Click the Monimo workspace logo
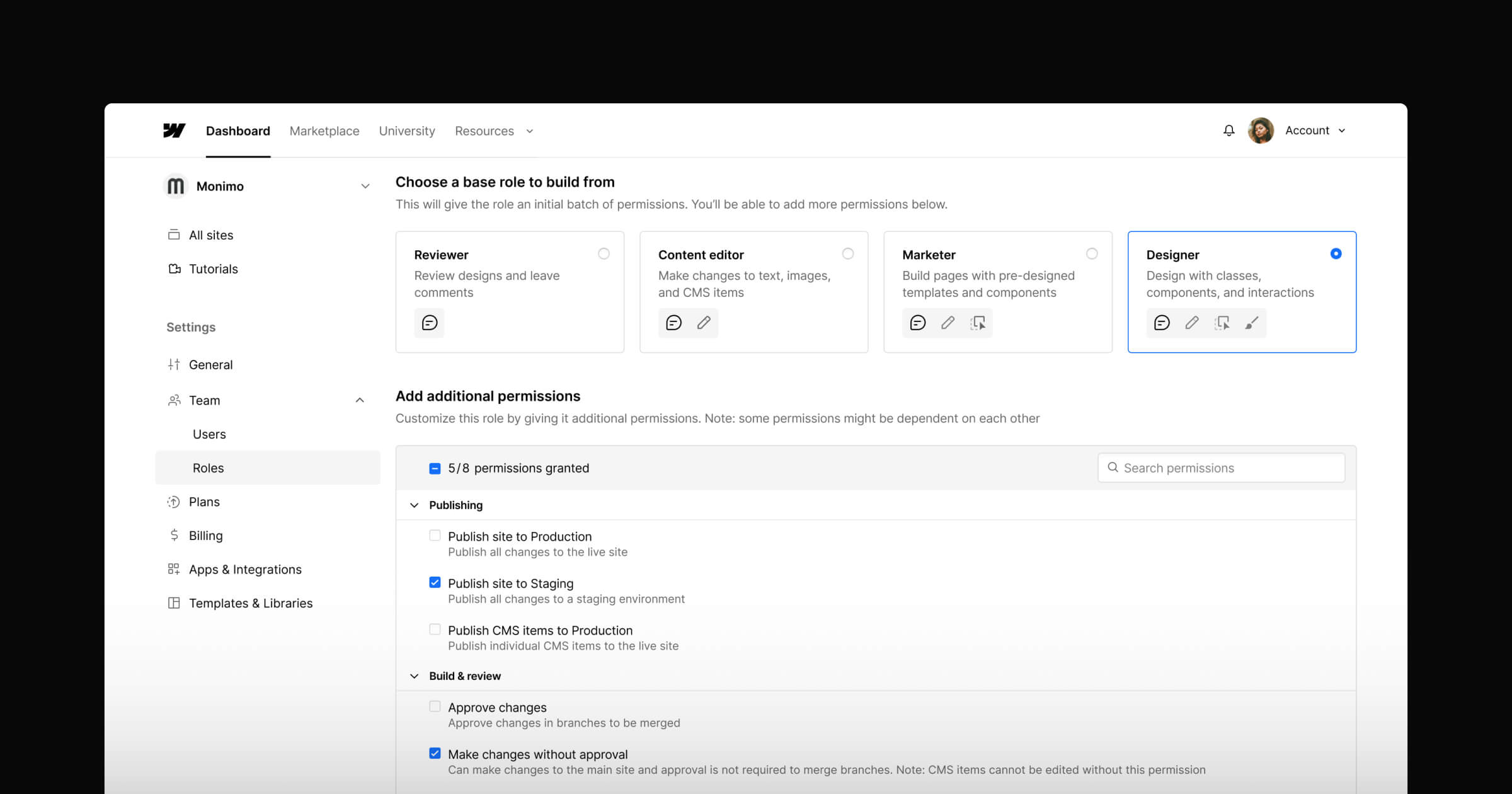Viewport: 1512px width, 794px height. 176,186
